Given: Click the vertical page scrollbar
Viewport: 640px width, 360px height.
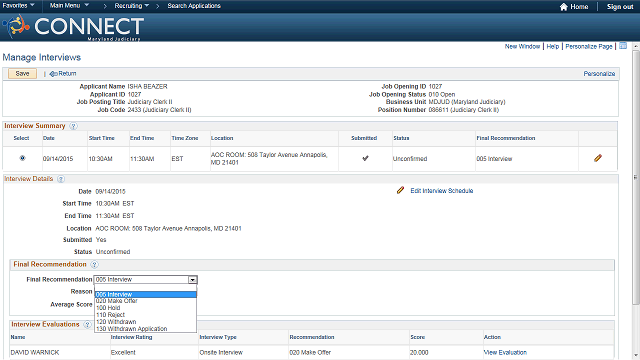Looking at the screenshot, I should pos(636,176).
